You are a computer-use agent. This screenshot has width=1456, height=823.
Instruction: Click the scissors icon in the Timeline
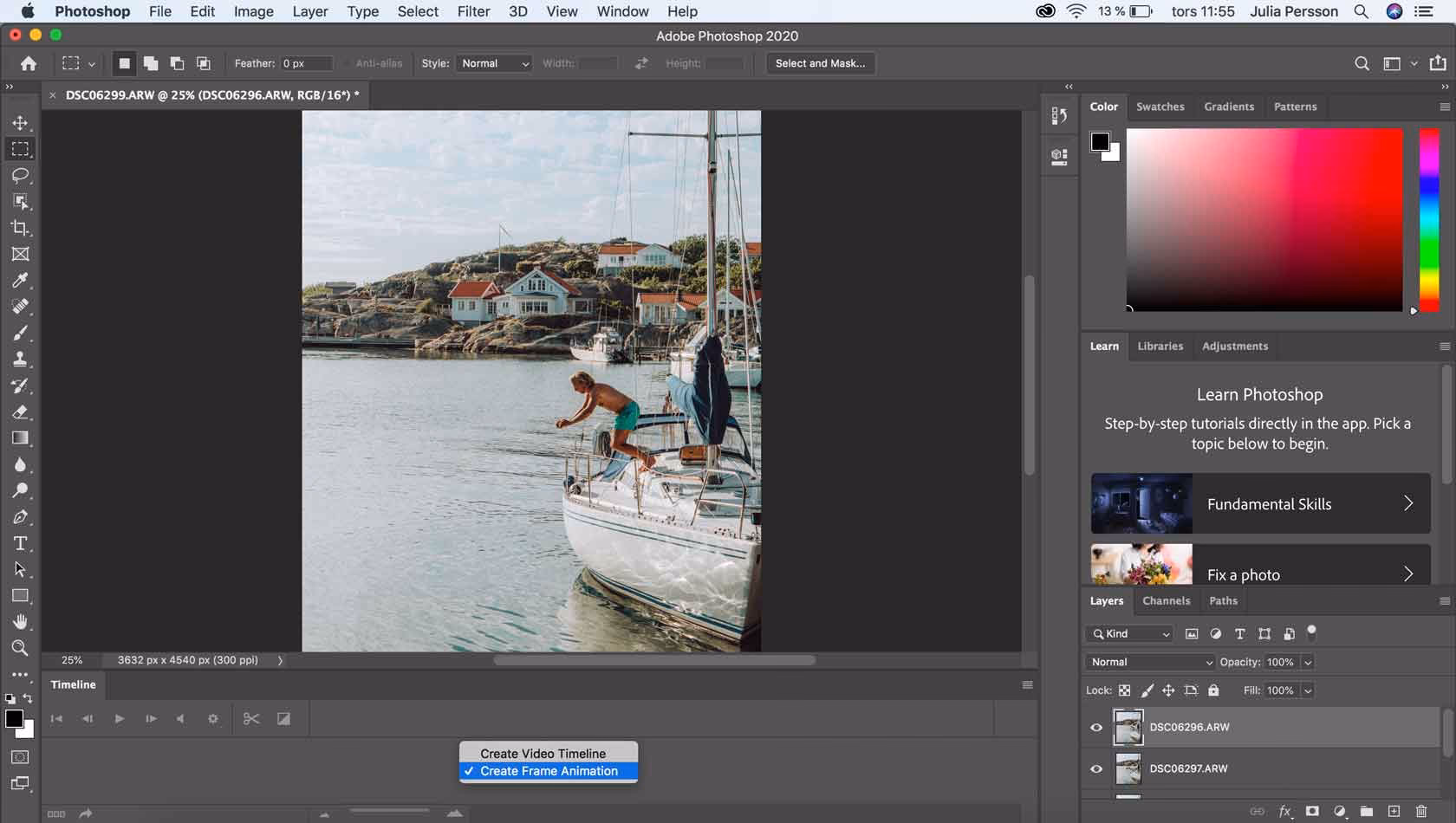point(251,718)
